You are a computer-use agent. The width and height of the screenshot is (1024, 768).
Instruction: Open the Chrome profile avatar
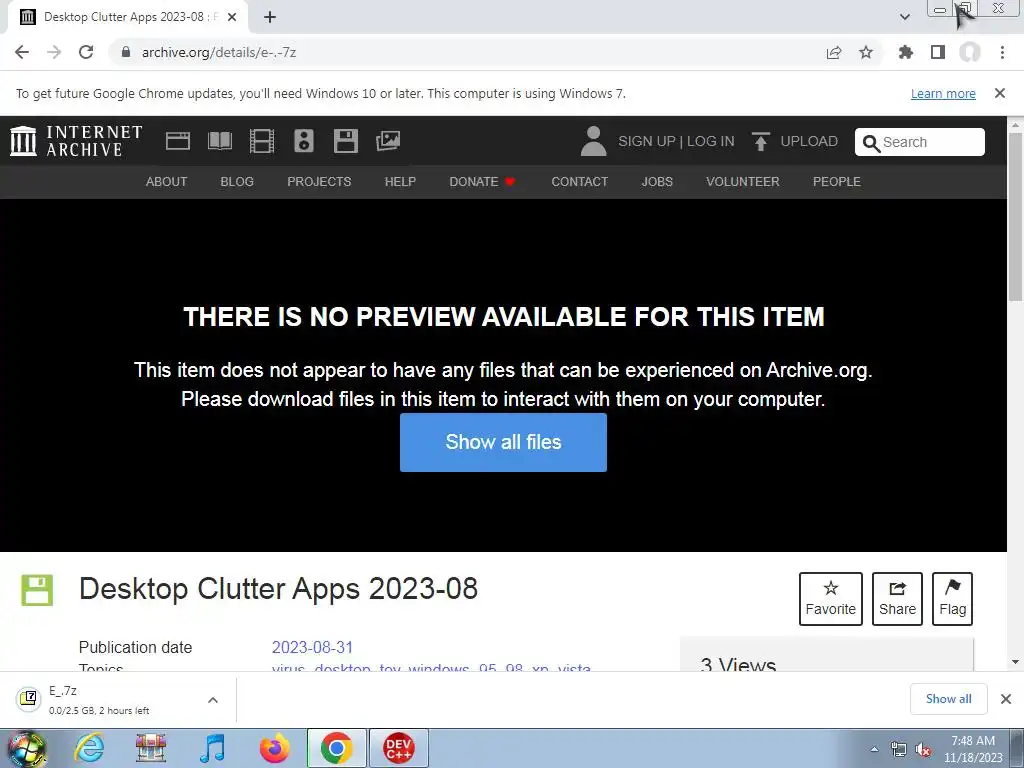point(970,52)
